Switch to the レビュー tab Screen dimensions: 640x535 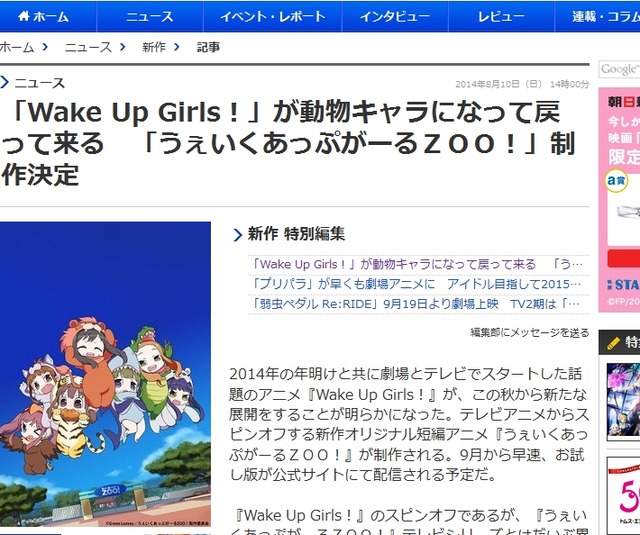tap(501, 16)
